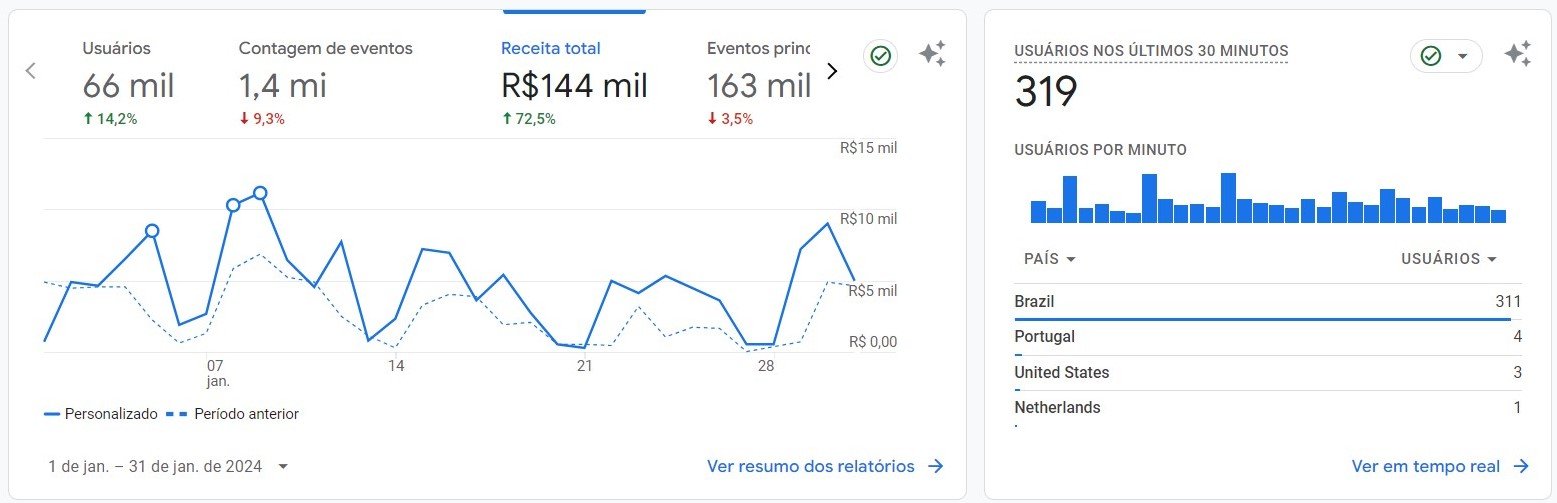This screenshot has height=503, width=1557.
Task: Click the green check status icon on chart card
Action: [x=880, y=56]
